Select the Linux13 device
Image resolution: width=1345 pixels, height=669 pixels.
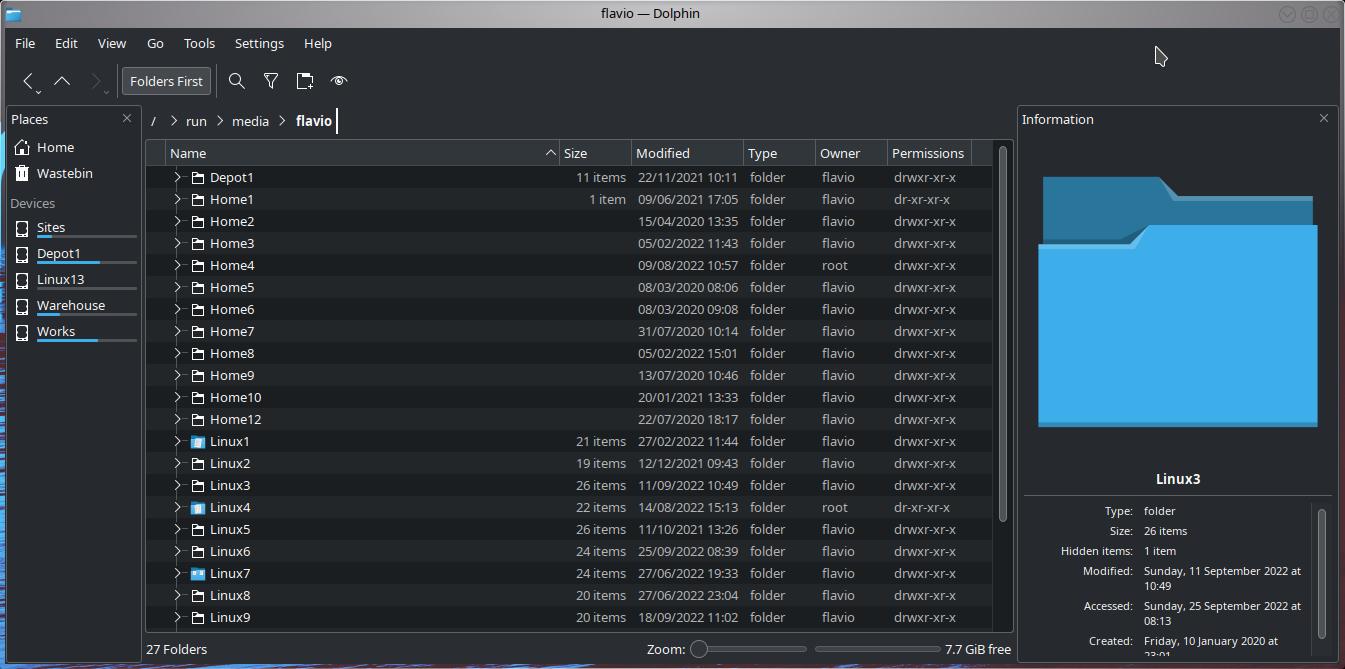pyautogui.click(x=73, y=280)
